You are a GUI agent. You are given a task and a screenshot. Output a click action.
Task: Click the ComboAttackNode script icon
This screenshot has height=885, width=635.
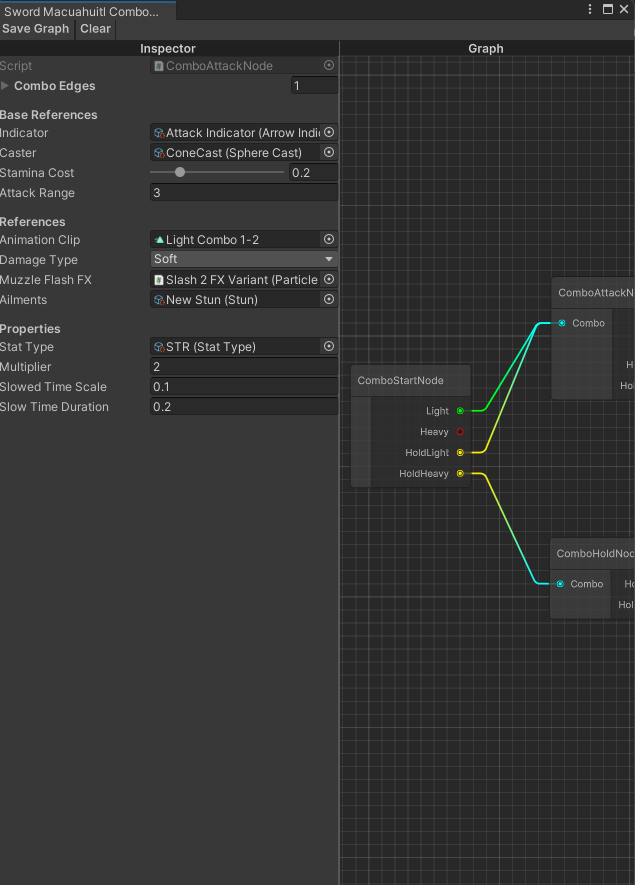tap(159, 66)
